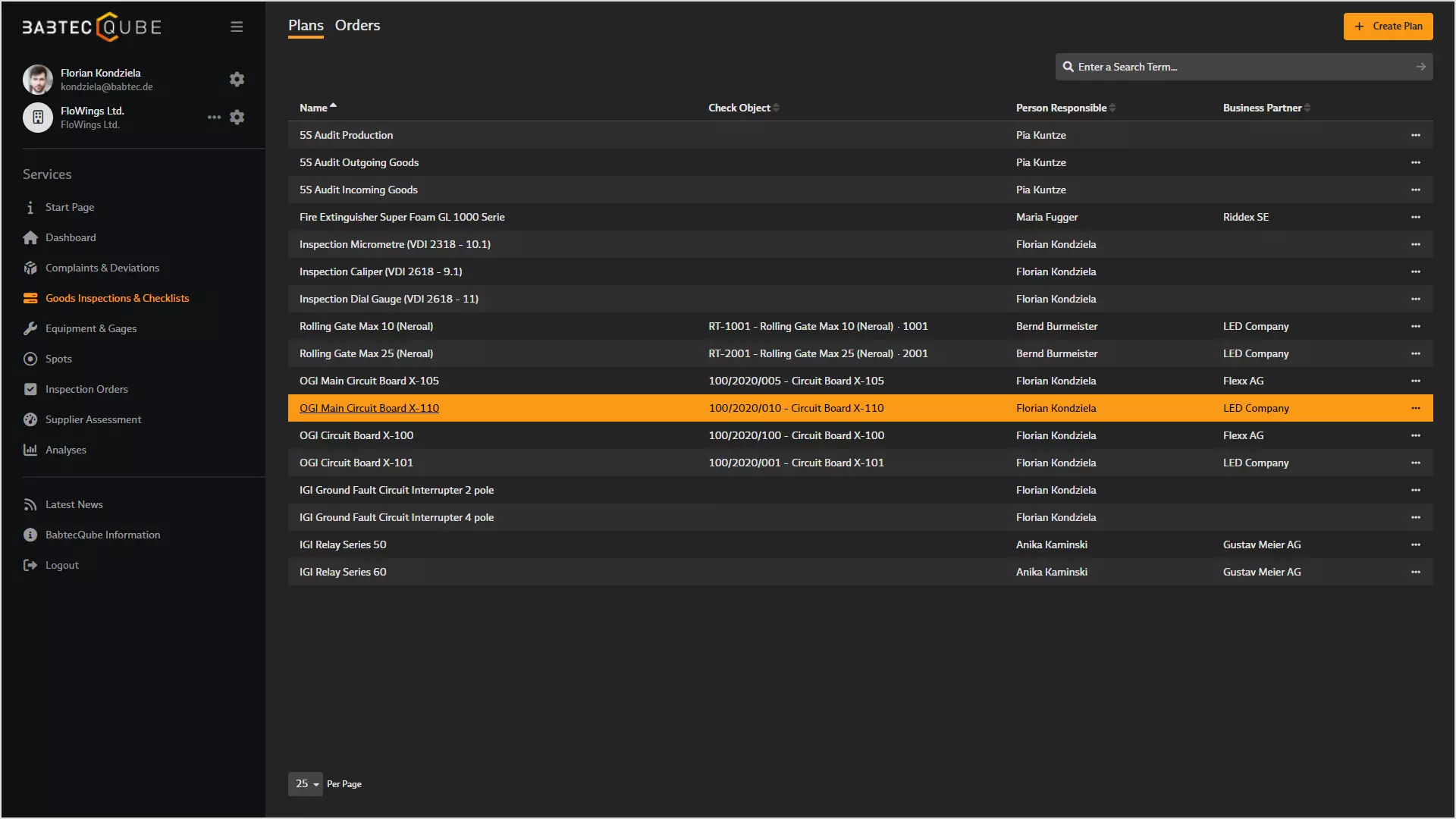Sort table by Check Object column
Viewport: 1456px width, 819px height.
(x=744, y=108)
